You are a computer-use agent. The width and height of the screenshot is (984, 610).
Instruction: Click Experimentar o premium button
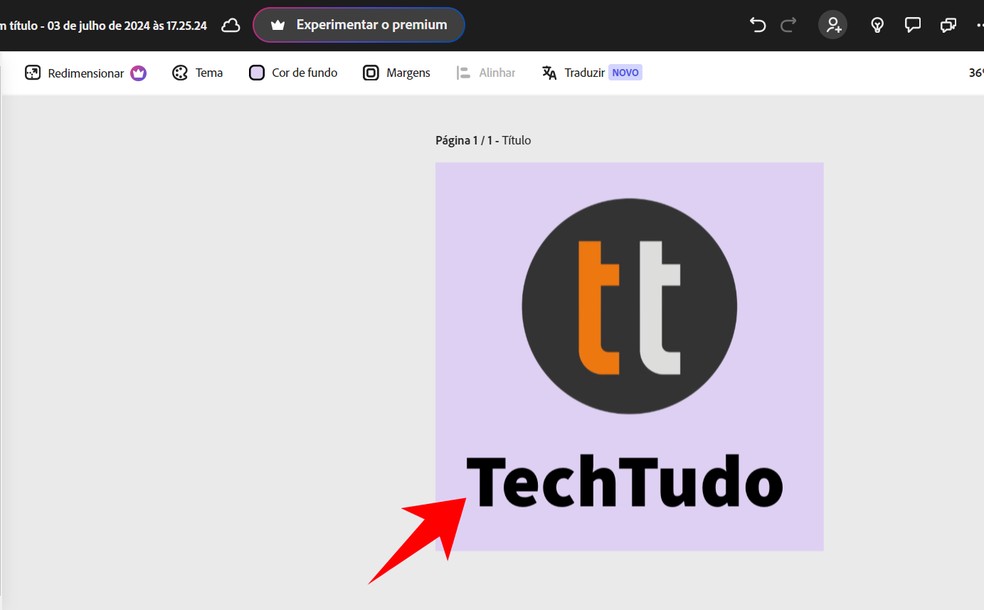[x=358, y=25]
